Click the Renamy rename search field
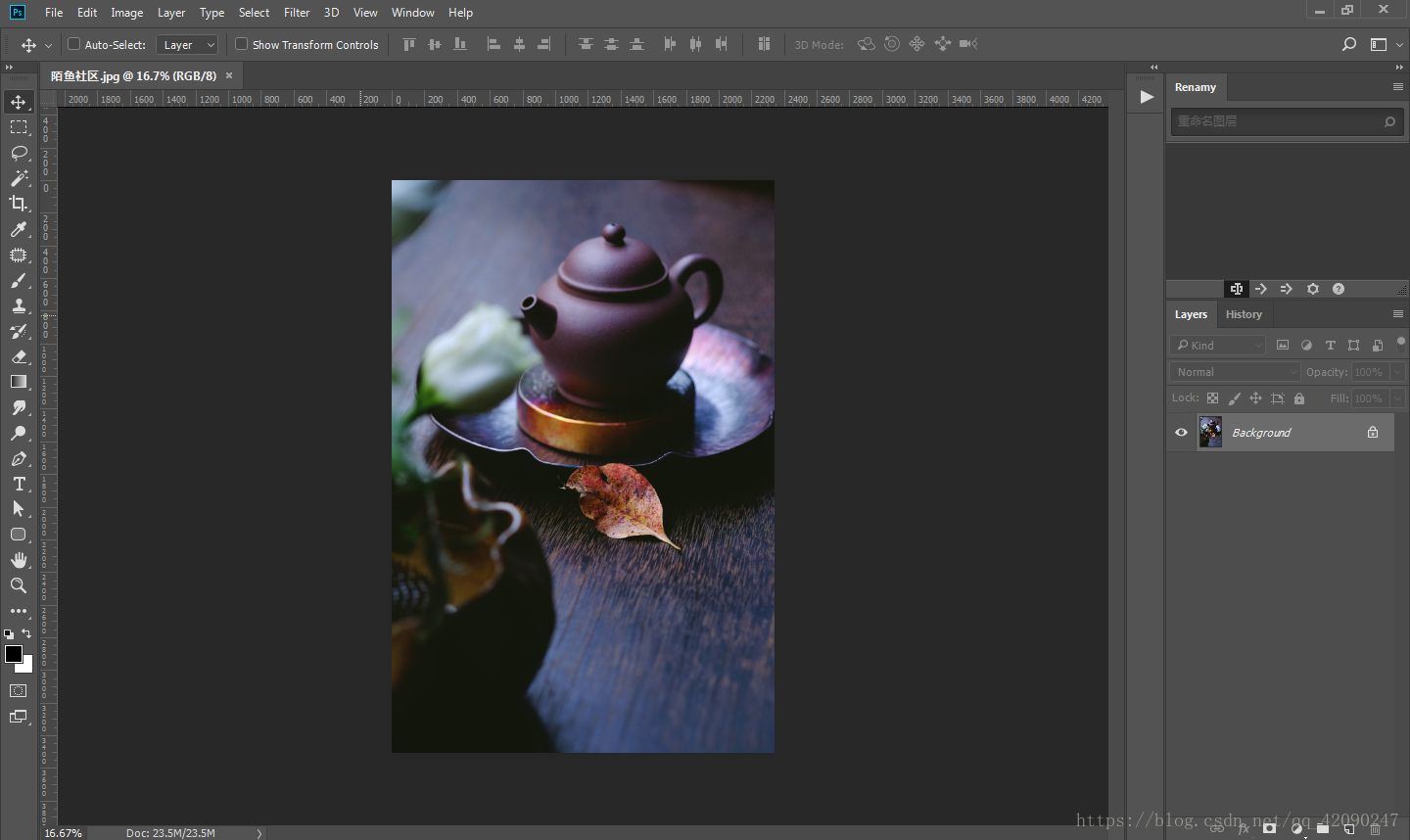The height and width of the screenshot is (840, 1410). pos(1287,121)
